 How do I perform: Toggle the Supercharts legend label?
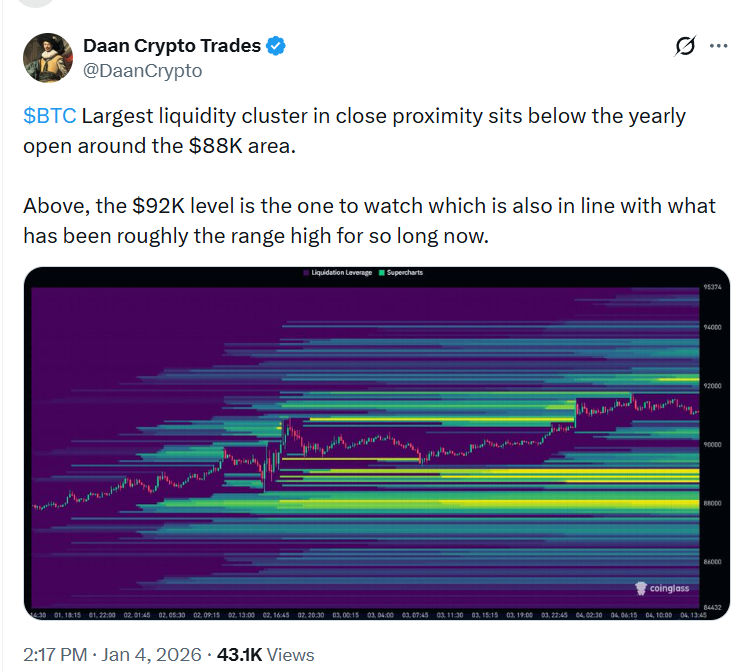pyautogui.click(x=403, y=273)
